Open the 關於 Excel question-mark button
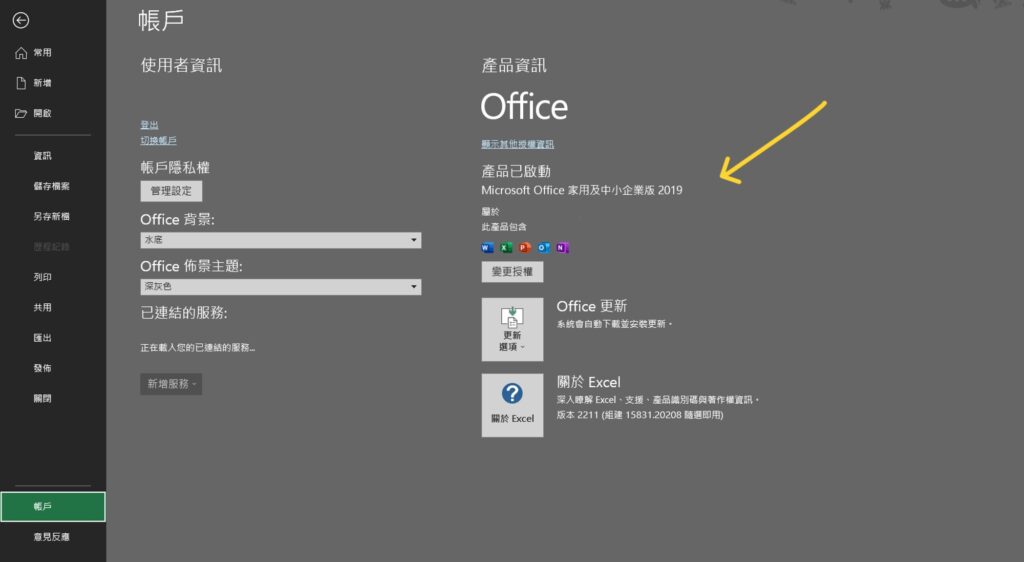The height and width of the screenshot is (562, 1024). (x=512, y=405)
